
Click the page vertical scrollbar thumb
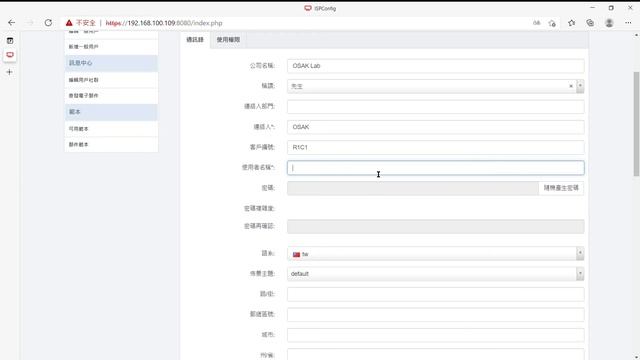[x=636, y=124]
